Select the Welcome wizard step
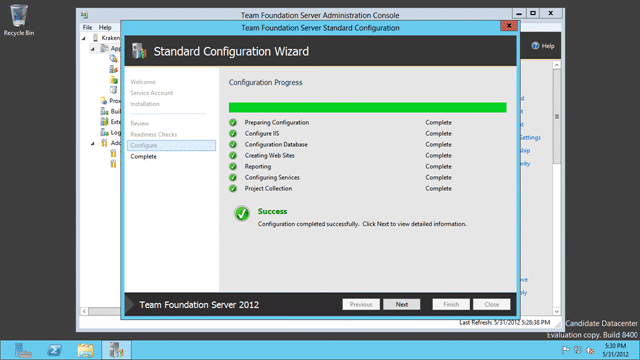The image size is (640, 360). point(143,82)
